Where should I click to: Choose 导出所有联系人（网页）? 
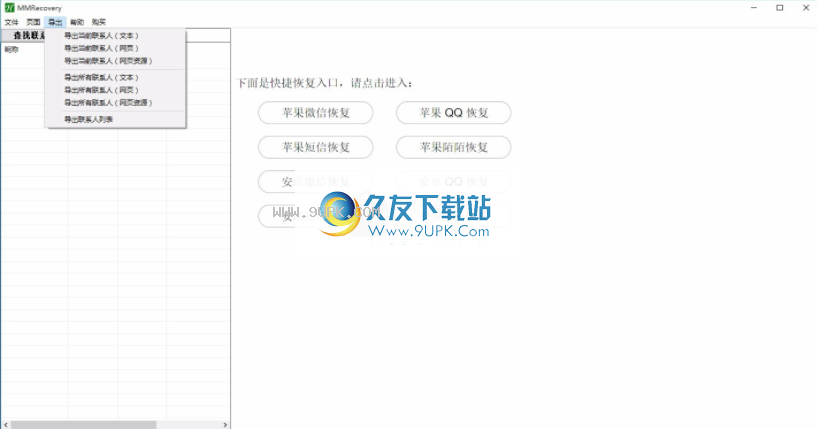tap(115, 90)
